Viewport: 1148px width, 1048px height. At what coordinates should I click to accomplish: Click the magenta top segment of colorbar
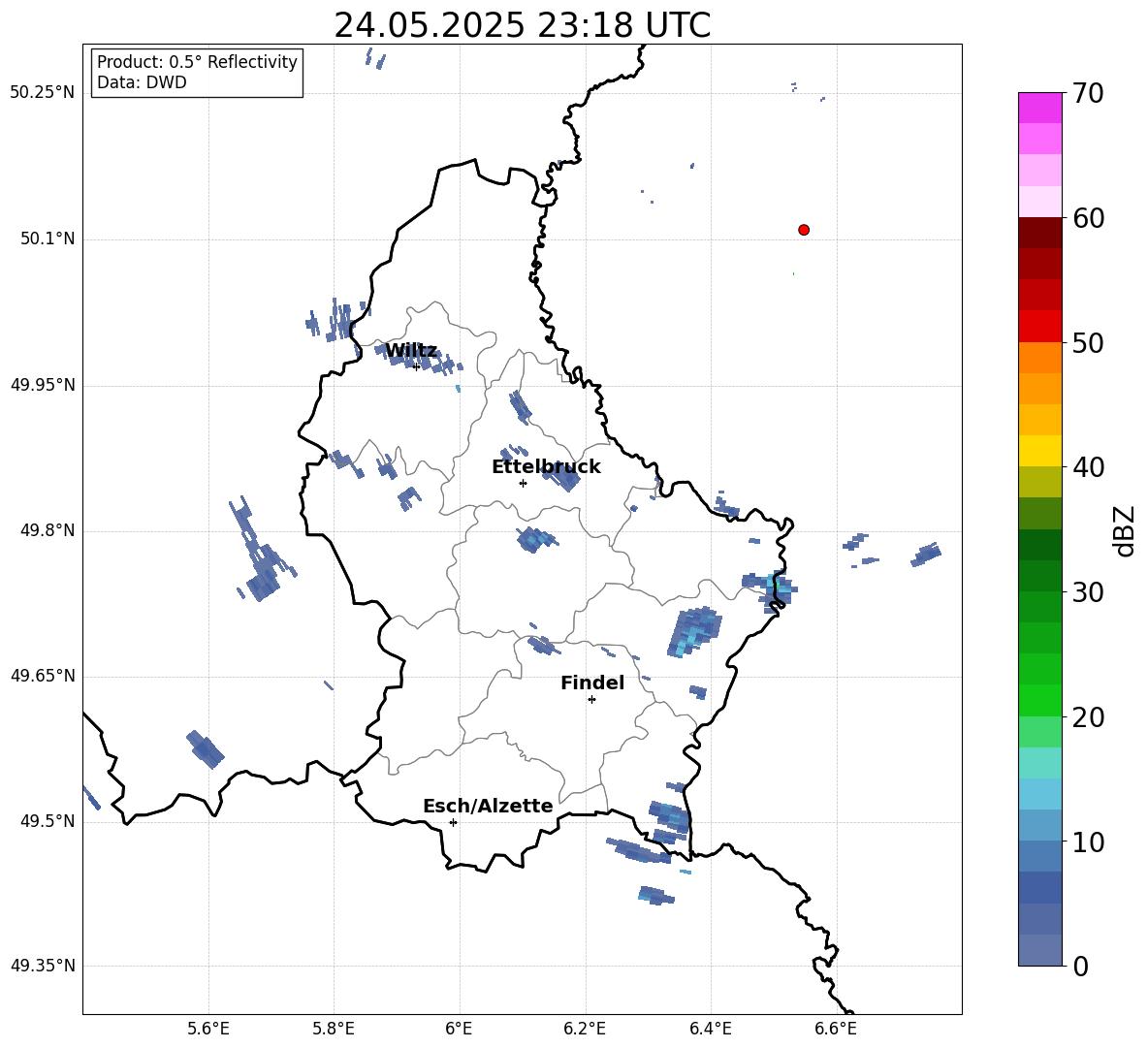[1039, 108]
